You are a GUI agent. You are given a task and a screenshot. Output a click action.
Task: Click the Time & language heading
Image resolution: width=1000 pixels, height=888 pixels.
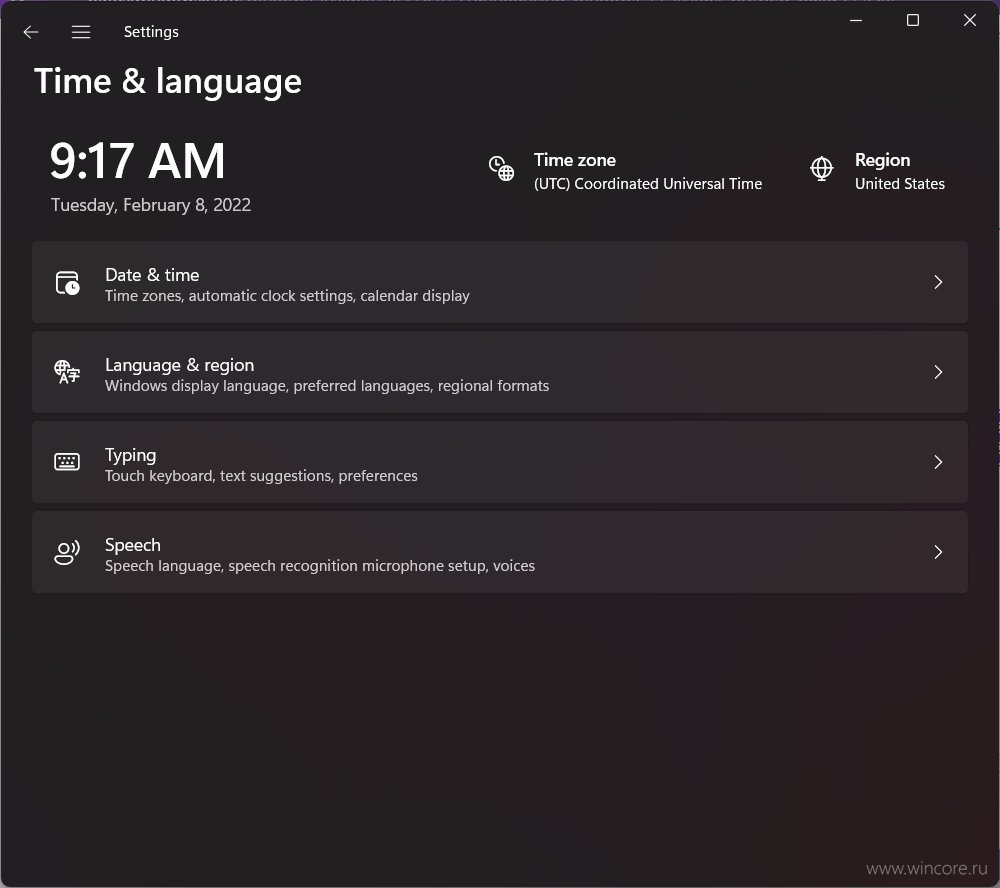coord(168,82)
